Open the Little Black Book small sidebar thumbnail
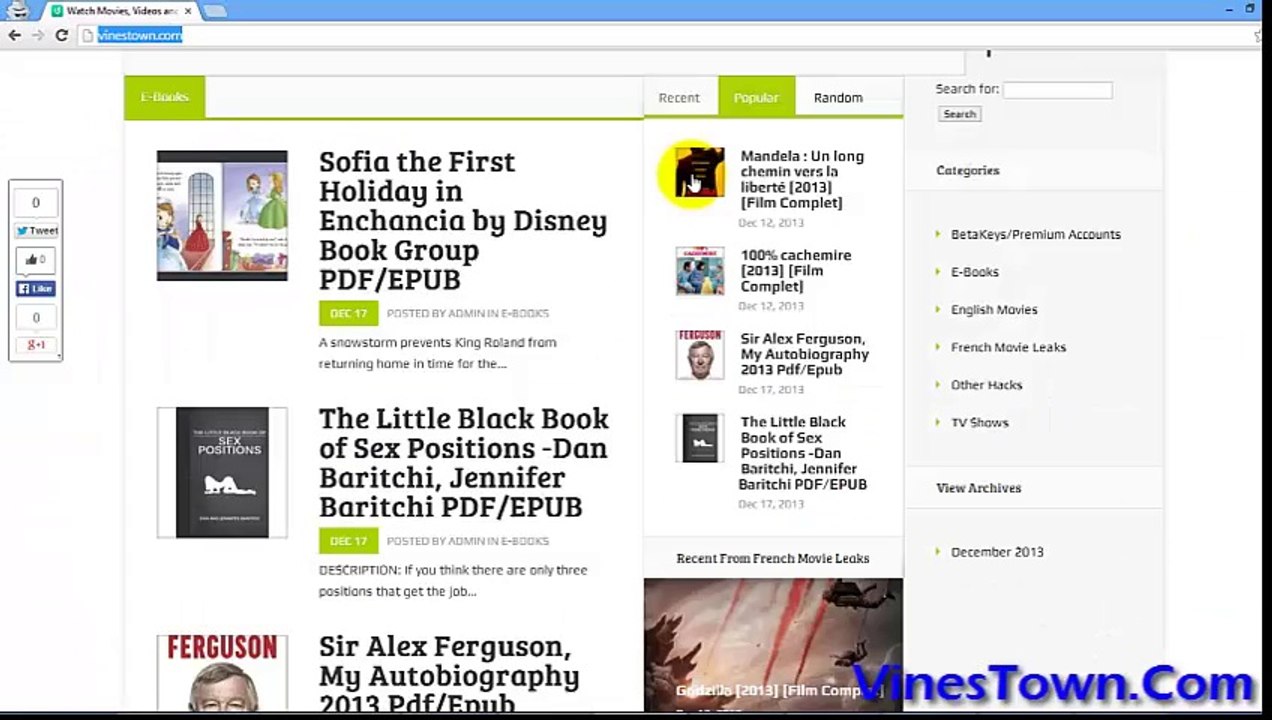 699,438
